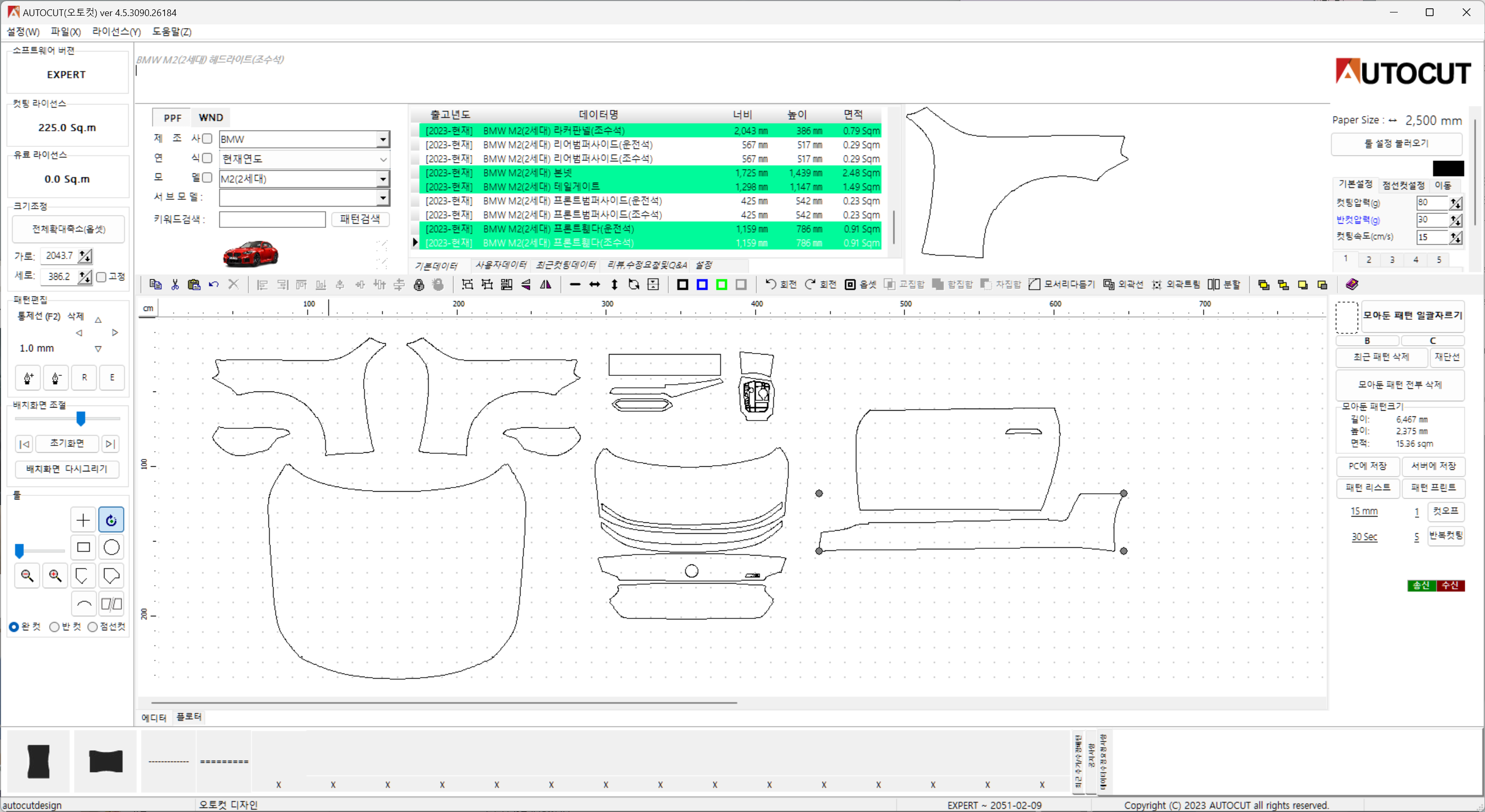Select the 점선컷 radio button
Viewport: 1485px width, 812px height.
(x=92, y=627)
